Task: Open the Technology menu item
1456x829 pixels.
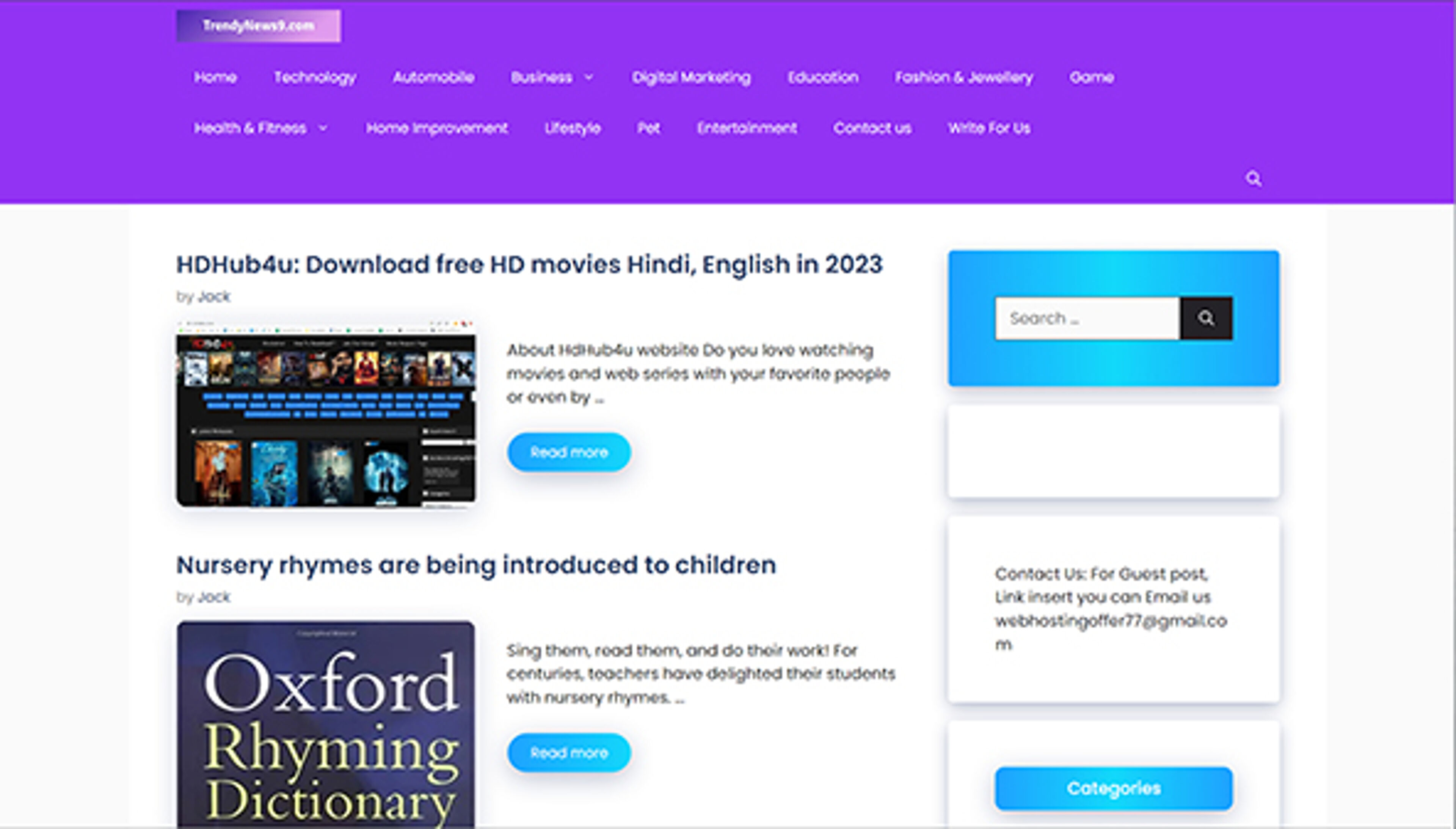Action: coord(315,77)
